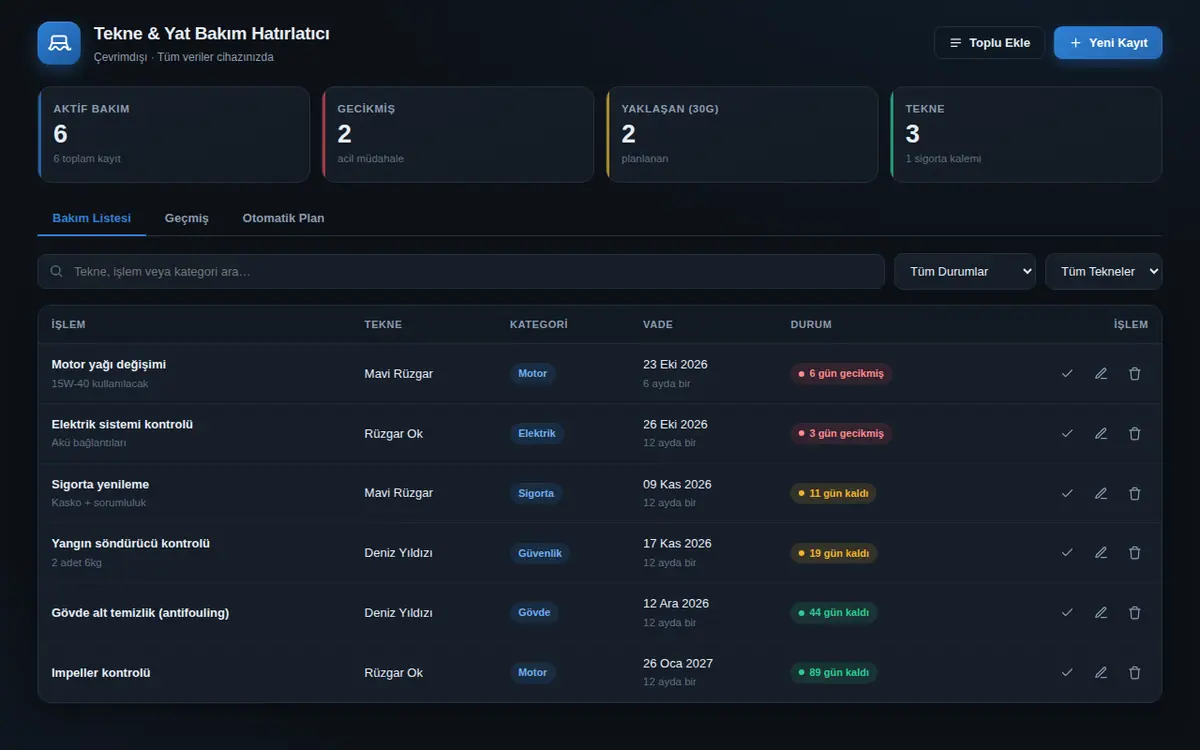
Task: Click the Tekne summary card
Action: [x=1026, y=135]
